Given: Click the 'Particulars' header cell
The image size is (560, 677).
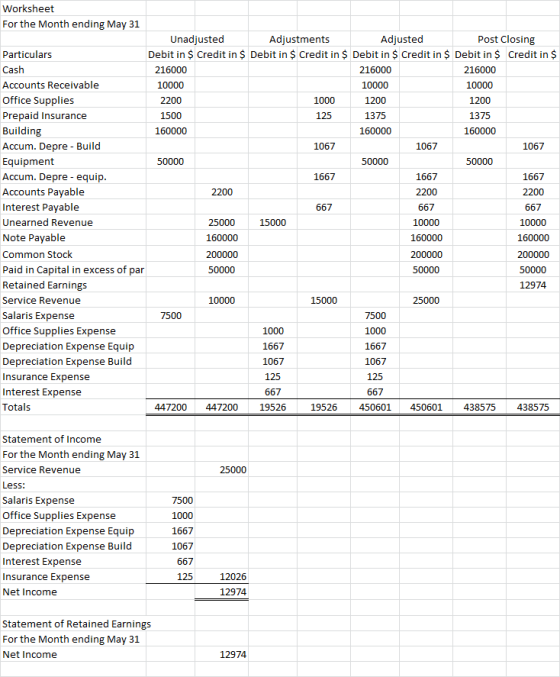Looking at the screenshot, I should [27, 54].
